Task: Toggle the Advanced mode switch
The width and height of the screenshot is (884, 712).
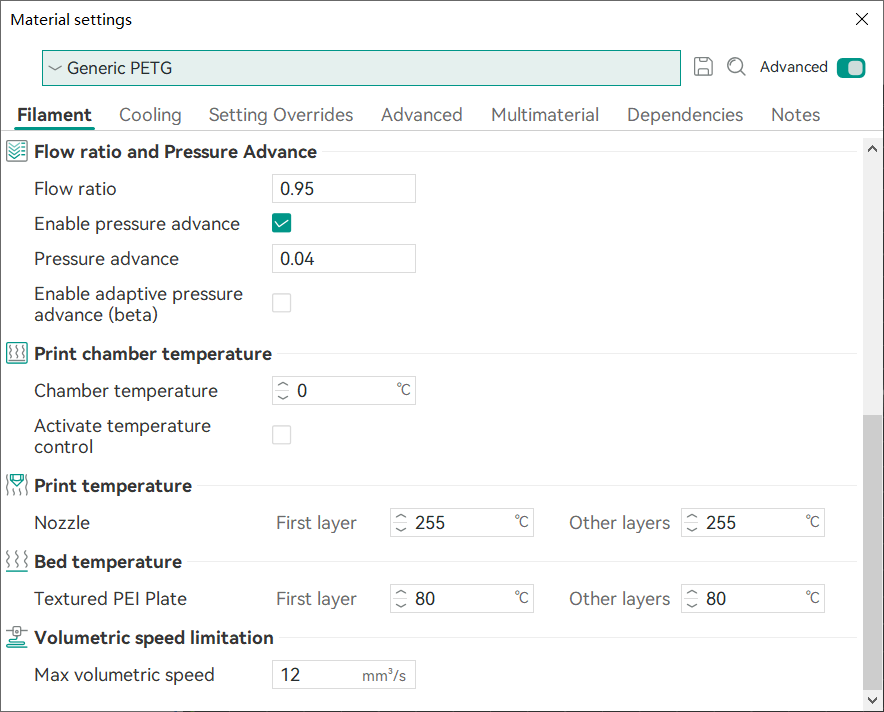Action: pos(851,68)
